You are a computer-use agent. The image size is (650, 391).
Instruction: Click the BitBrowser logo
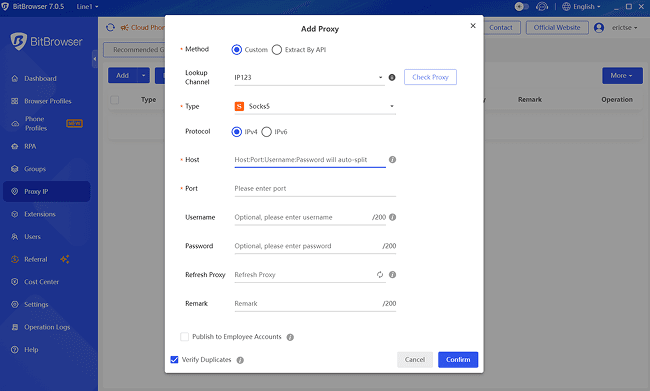(46, 41)
